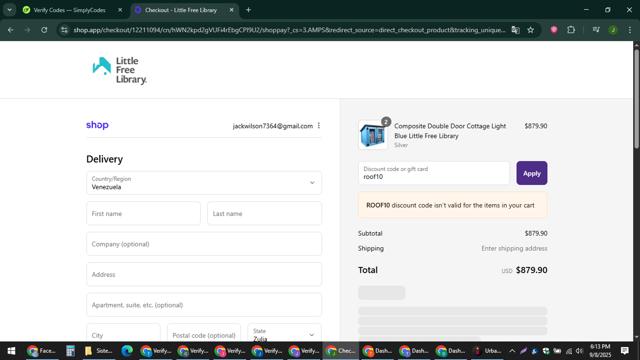Reload the checkout page
The width and height of the screenshot is (640, 360).
point(44,30)
